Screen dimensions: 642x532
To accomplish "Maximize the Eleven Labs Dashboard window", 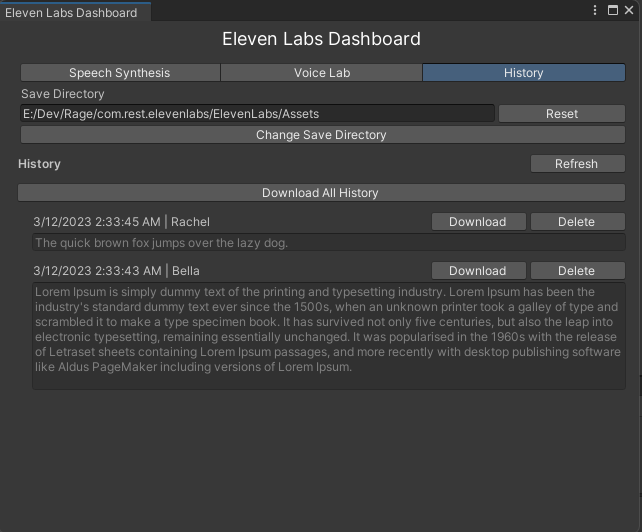I will pyautogui.click(x=613, y=10).
